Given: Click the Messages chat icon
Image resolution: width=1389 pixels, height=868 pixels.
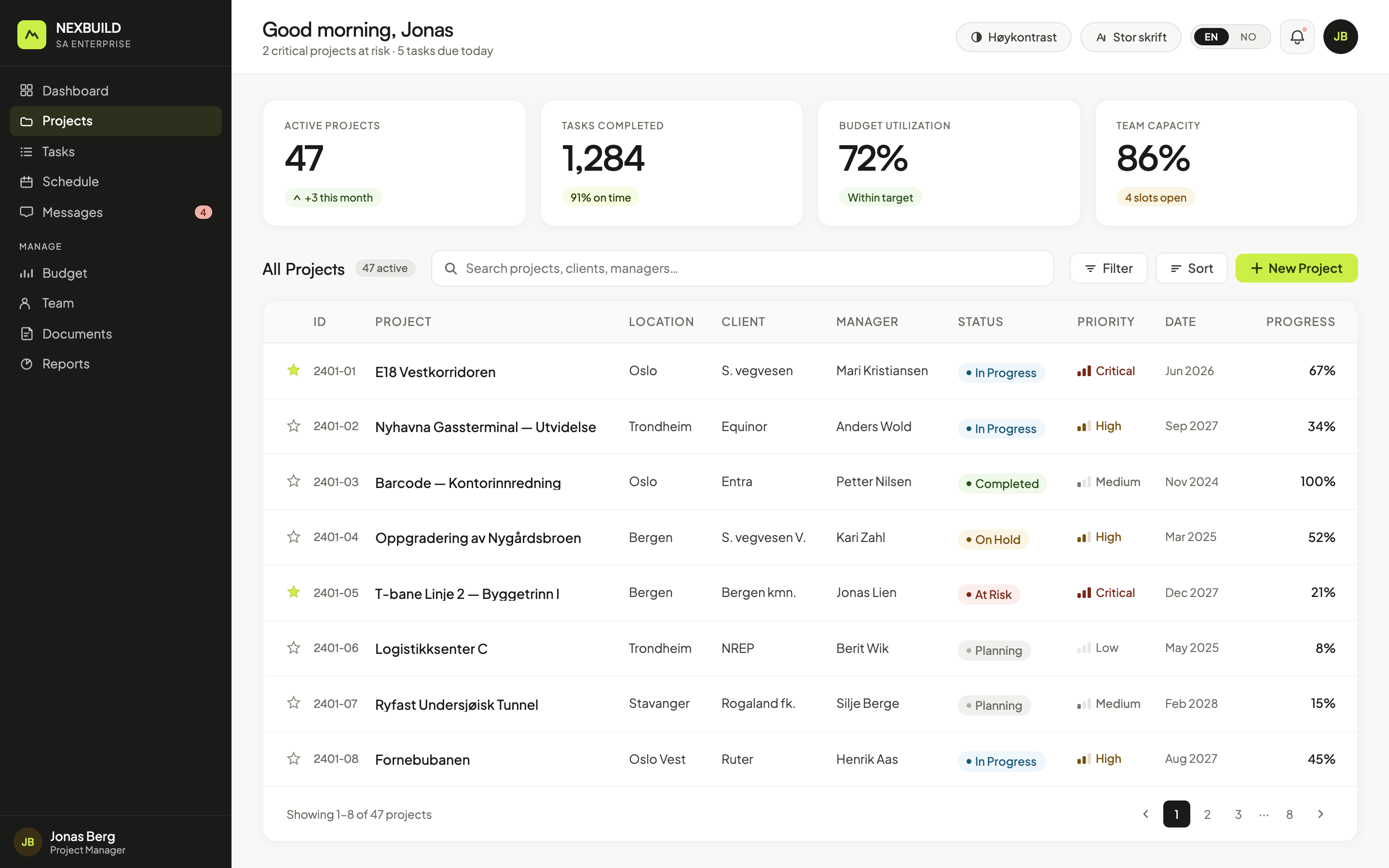Looking at the screenshot, I should [x=27, y=212].
